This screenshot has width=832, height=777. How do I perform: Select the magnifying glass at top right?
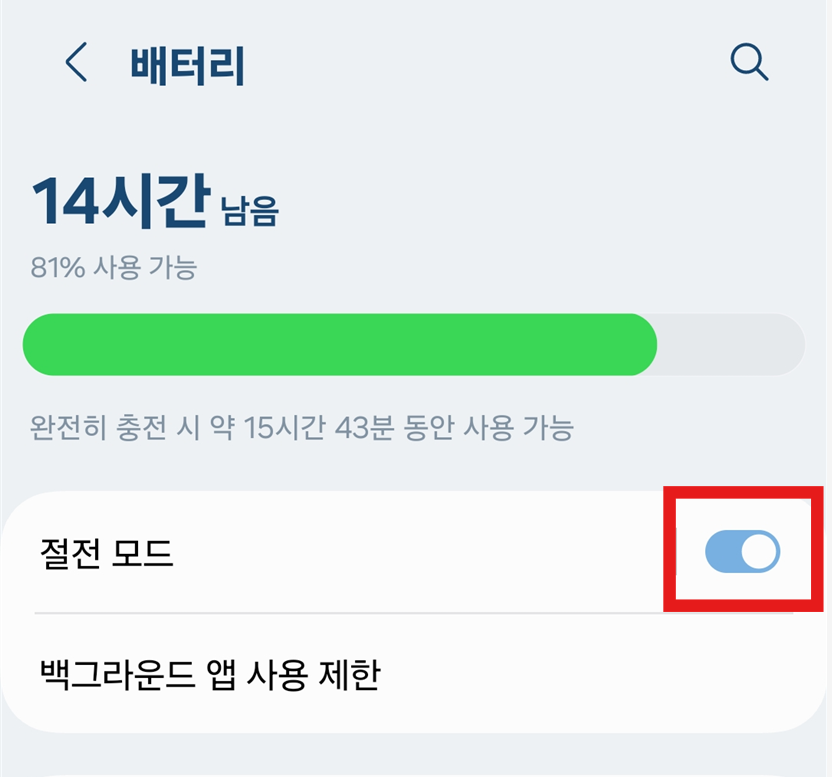[x=749, y=64]
